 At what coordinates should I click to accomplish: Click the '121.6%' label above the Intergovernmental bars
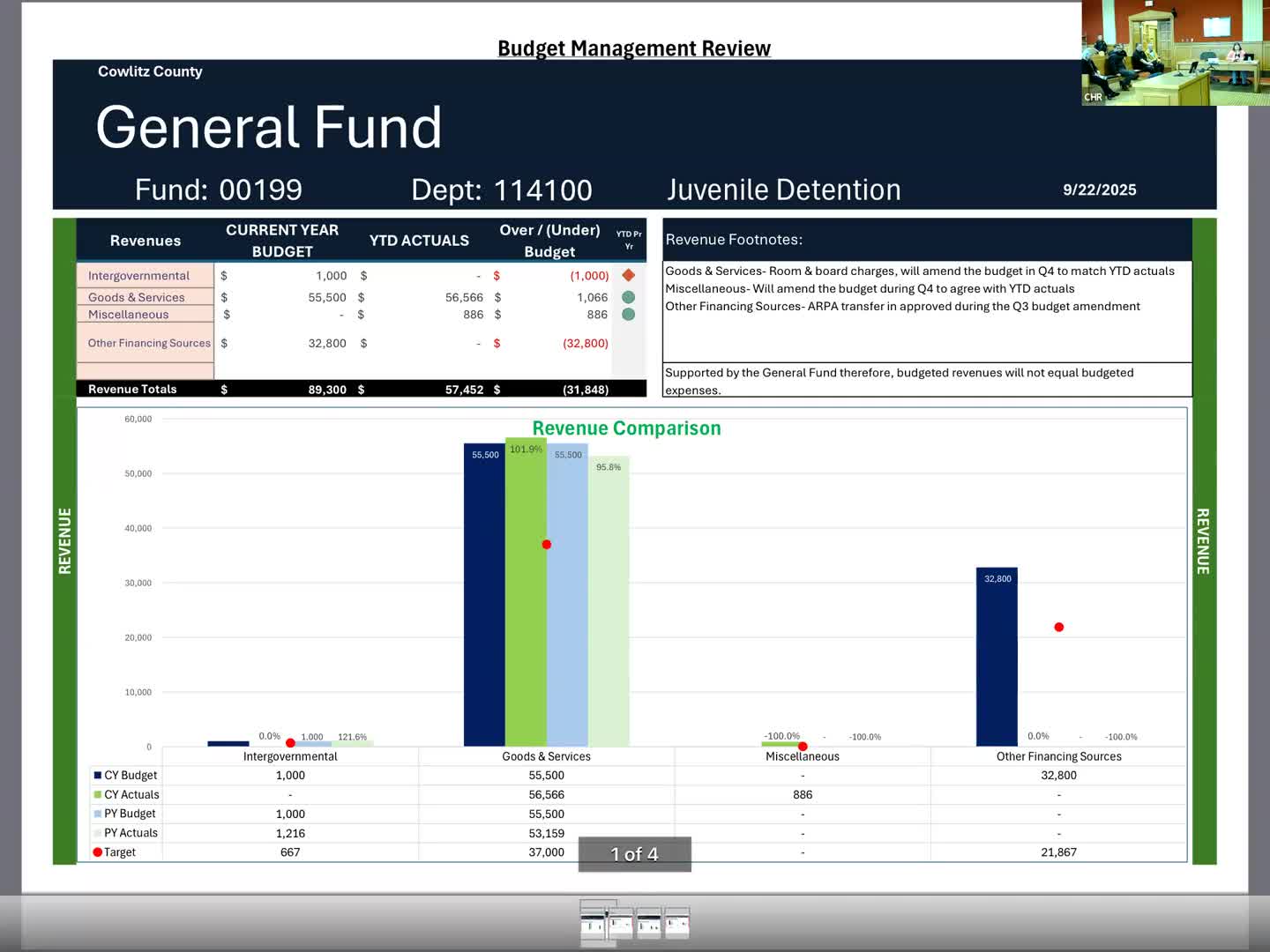(353, 737)
